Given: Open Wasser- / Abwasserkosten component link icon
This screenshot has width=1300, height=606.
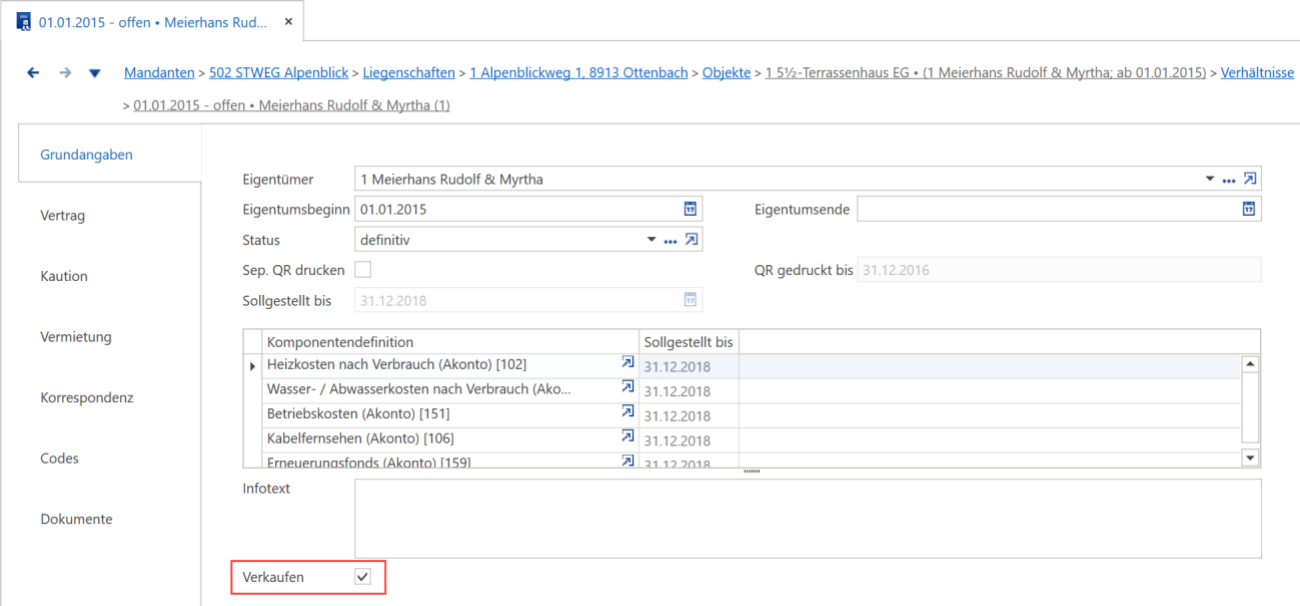Looking at the screenshot, I should (628, 388).
